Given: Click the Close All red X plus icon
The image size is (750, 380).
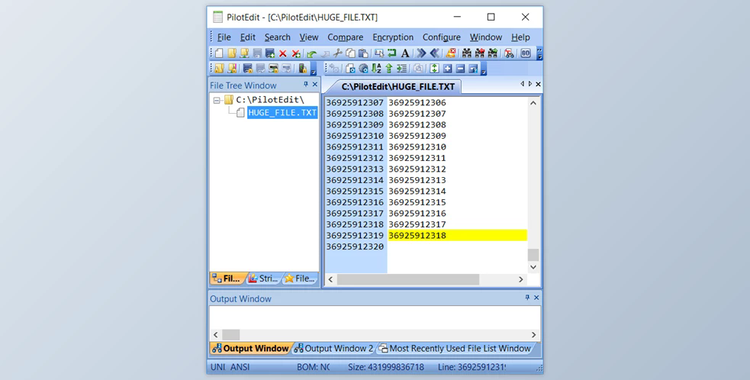Looking at the screenshot, I should pos(296,54).
